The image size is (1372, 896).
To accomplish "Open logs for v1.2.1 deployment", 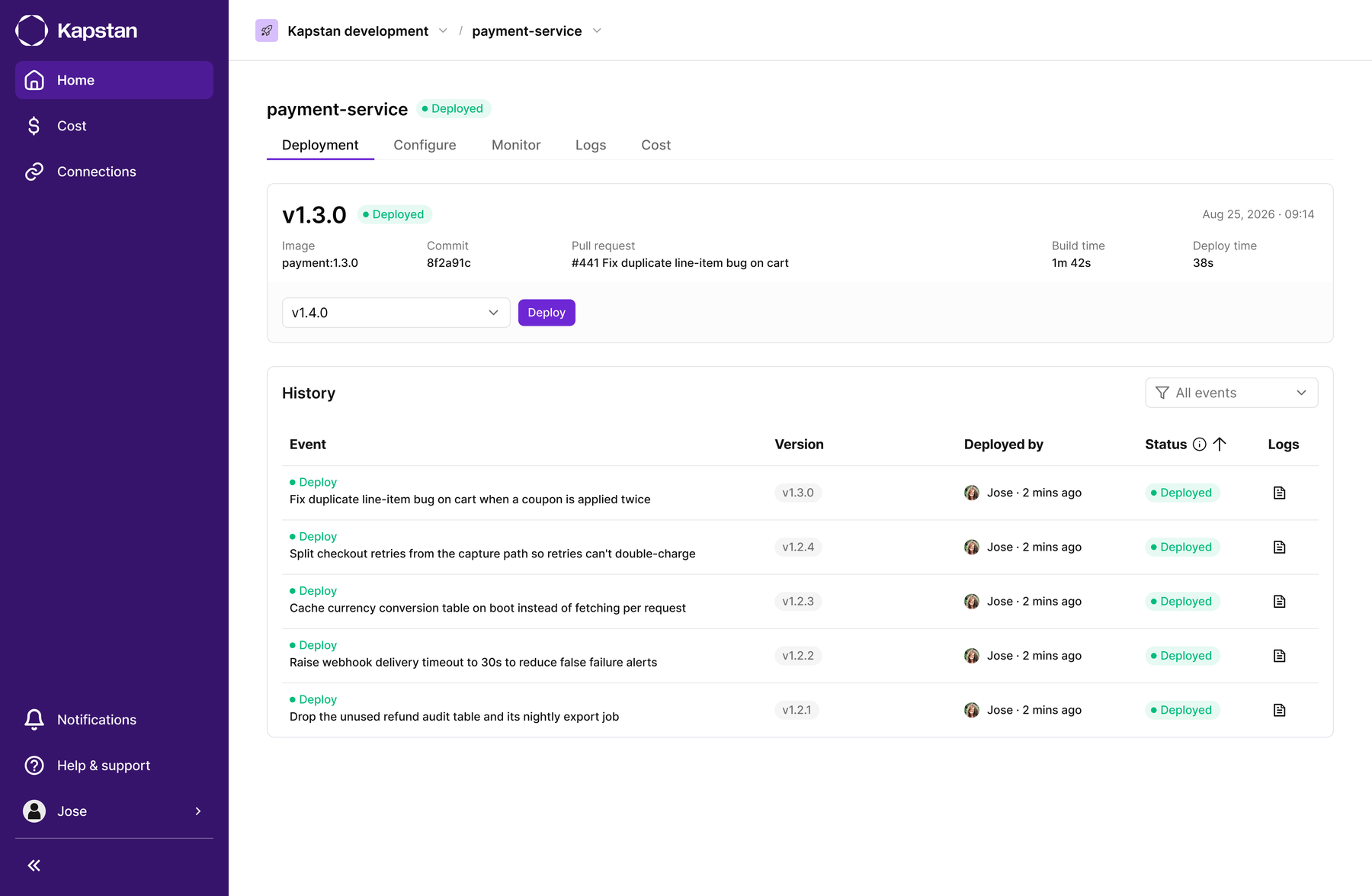I will point(1280,710).
